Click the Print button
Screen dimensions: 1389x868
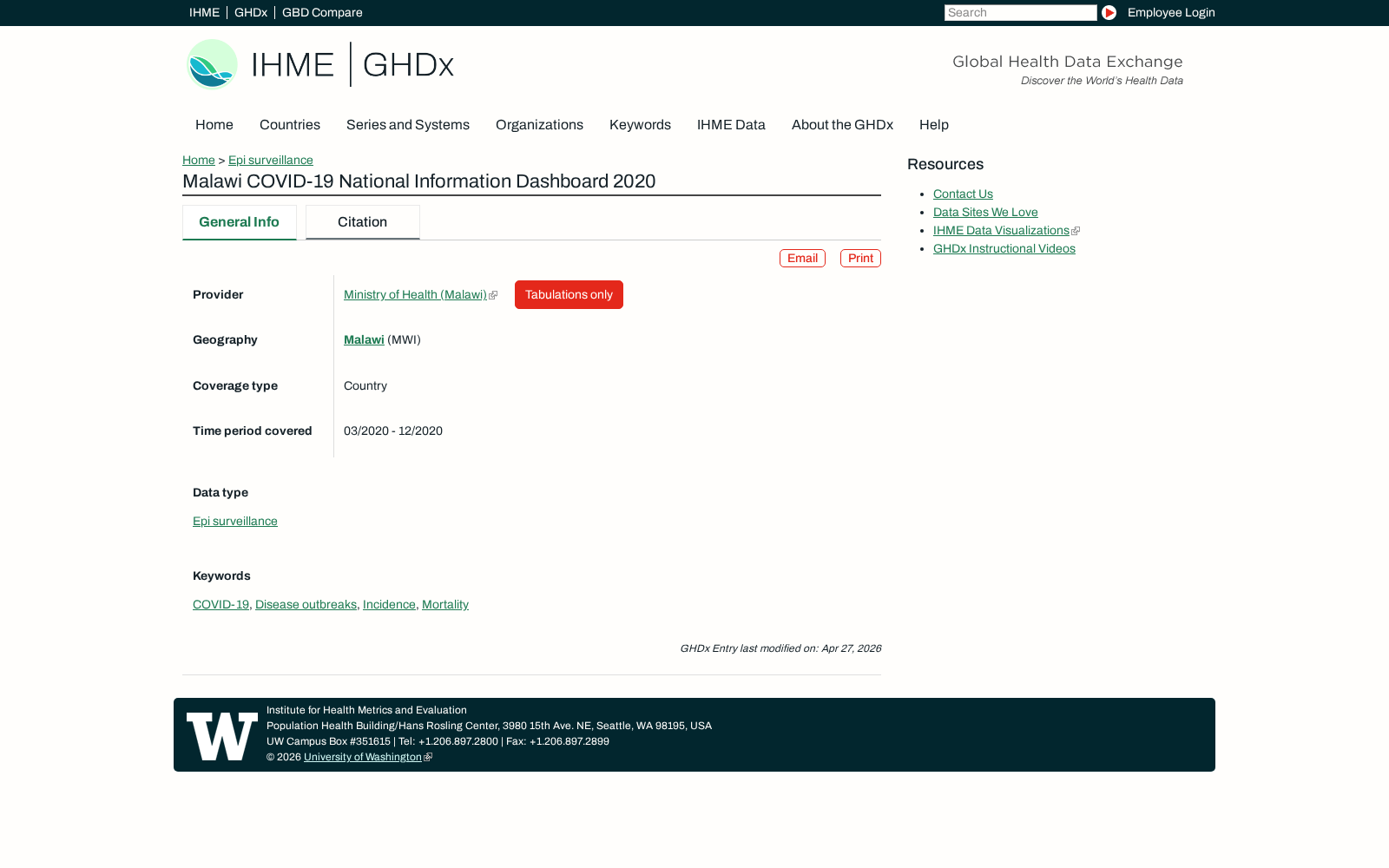[860, 259]
